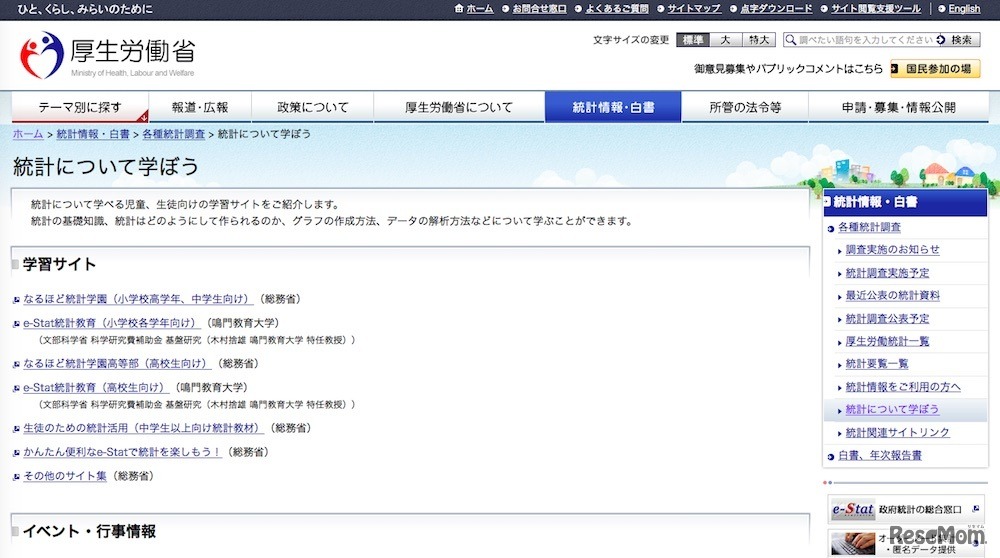Click the e-Stat 政府統計の総合窓口 banner
This screenshot has width=1000, height=558.
pyautogui.click(x=906, y=509)
